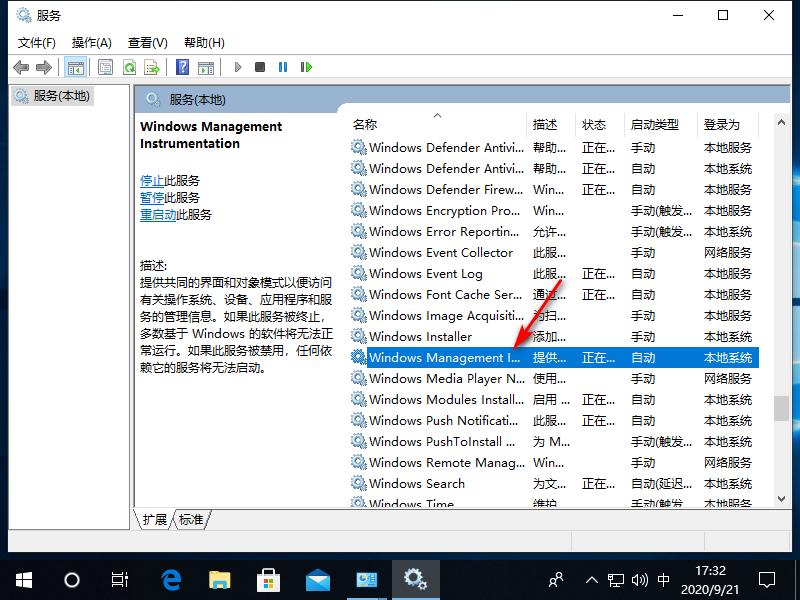The width and height of the screenshot is (800, 600).
Task: Open the 查看(V) menu
Action: [147, 42]
